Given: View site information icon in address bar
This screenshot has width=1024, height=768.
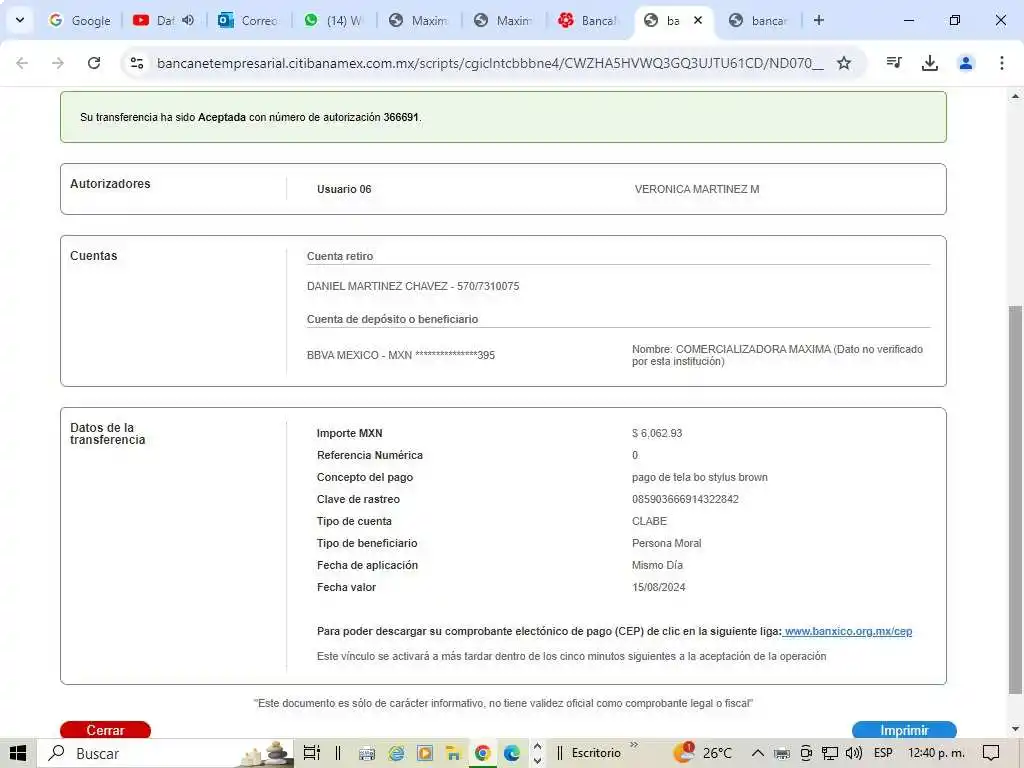Looking at the screenshot, I should click(137, 63).
